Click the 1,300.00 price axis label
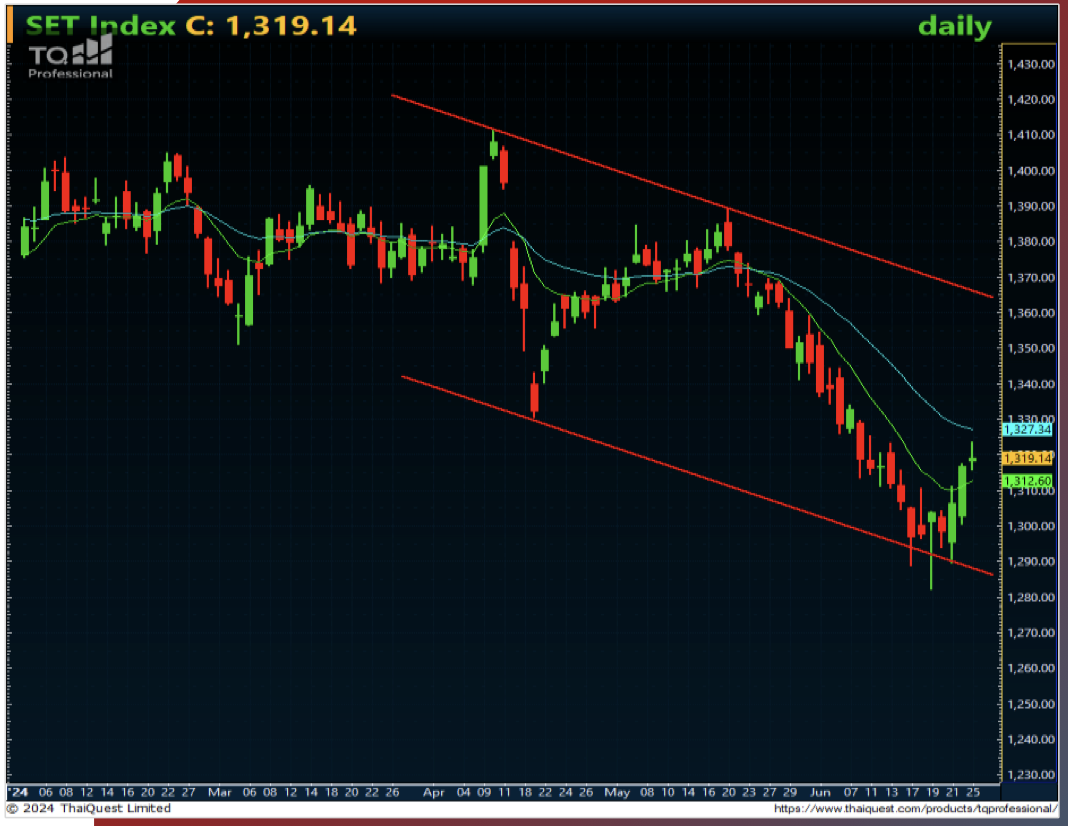Viewport: 1068px width, 826px height. click(x=1031, y=526)
